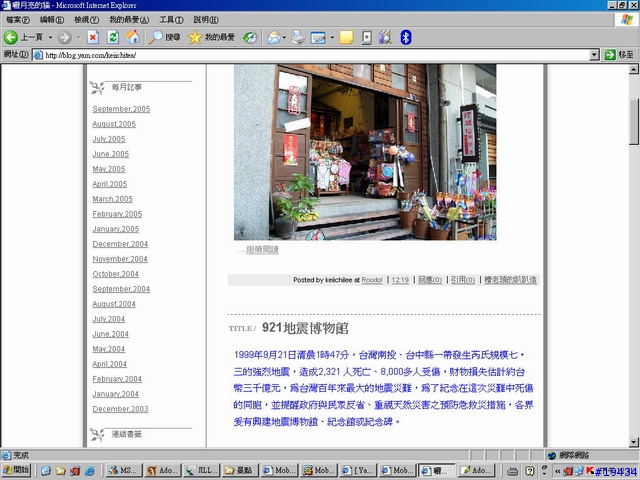Click the 12:19 timestamp link

click(400, 280)
